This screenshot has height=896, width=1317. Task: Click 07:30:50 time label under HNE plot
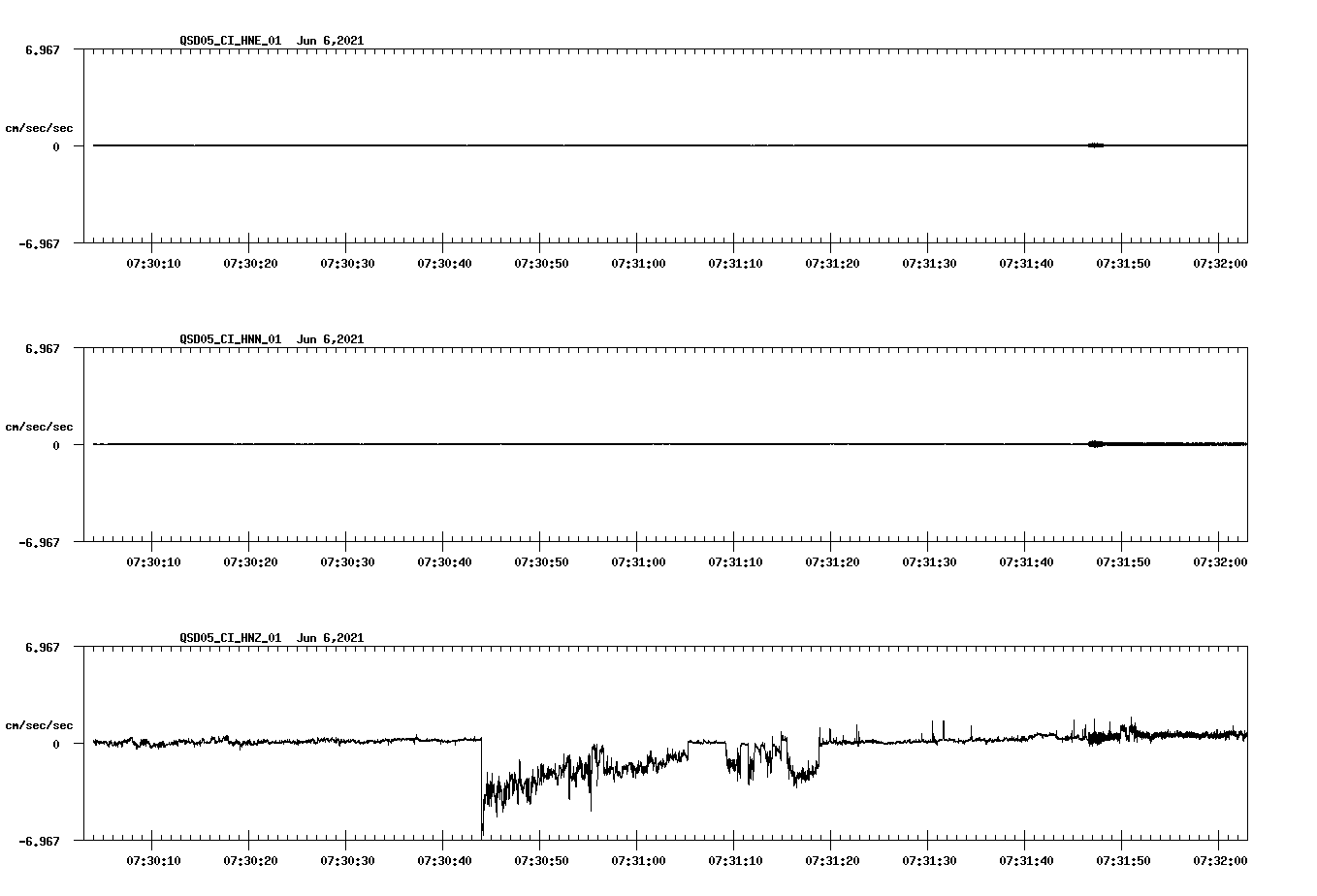541,263
